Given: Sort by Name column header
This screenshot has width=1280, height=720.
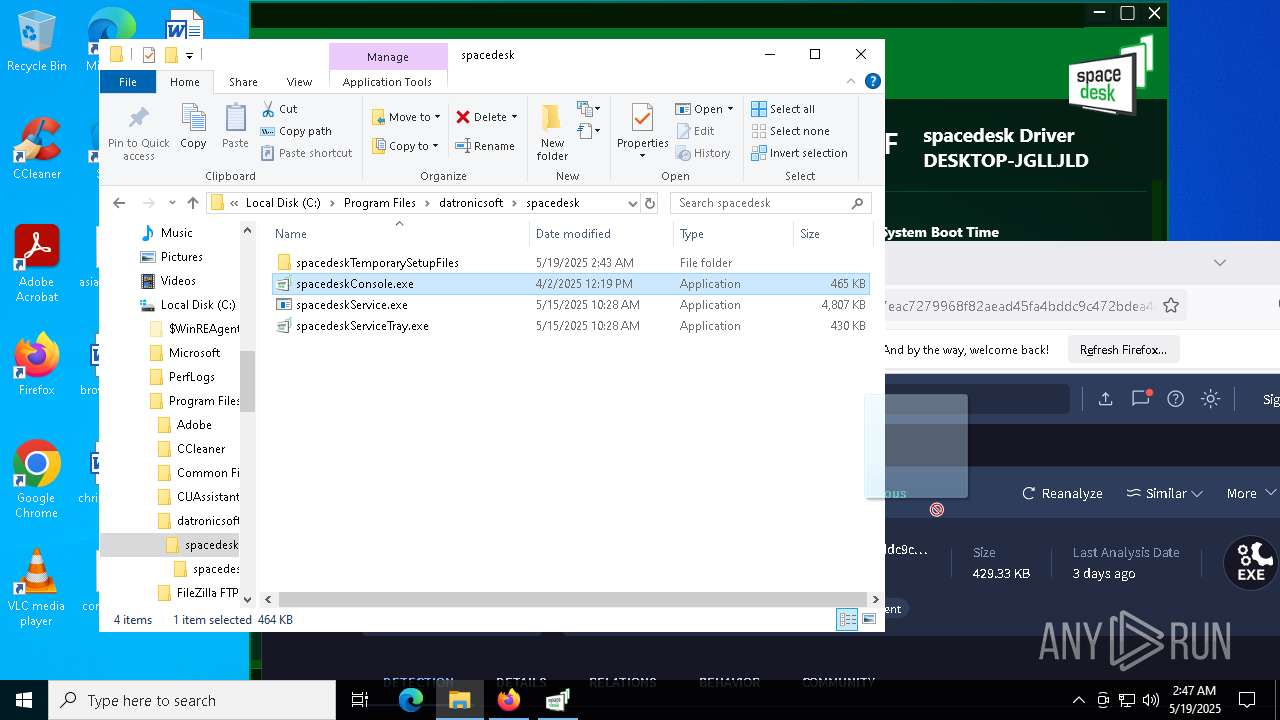Looking at the screenshot, I should tap(399, 234).
